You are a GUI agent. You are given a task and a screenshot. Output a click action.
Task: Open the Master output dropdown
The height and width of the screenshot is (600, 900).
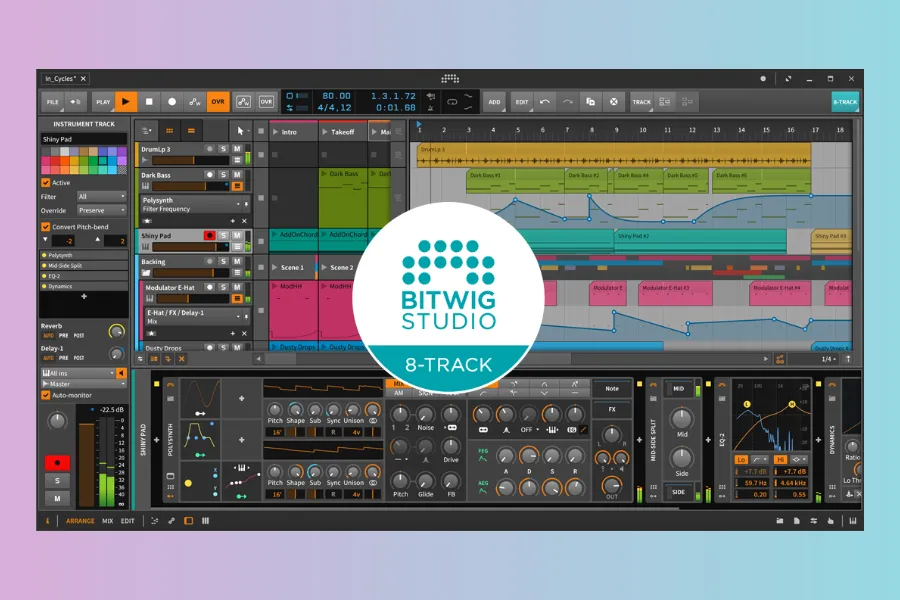[78, 384]
